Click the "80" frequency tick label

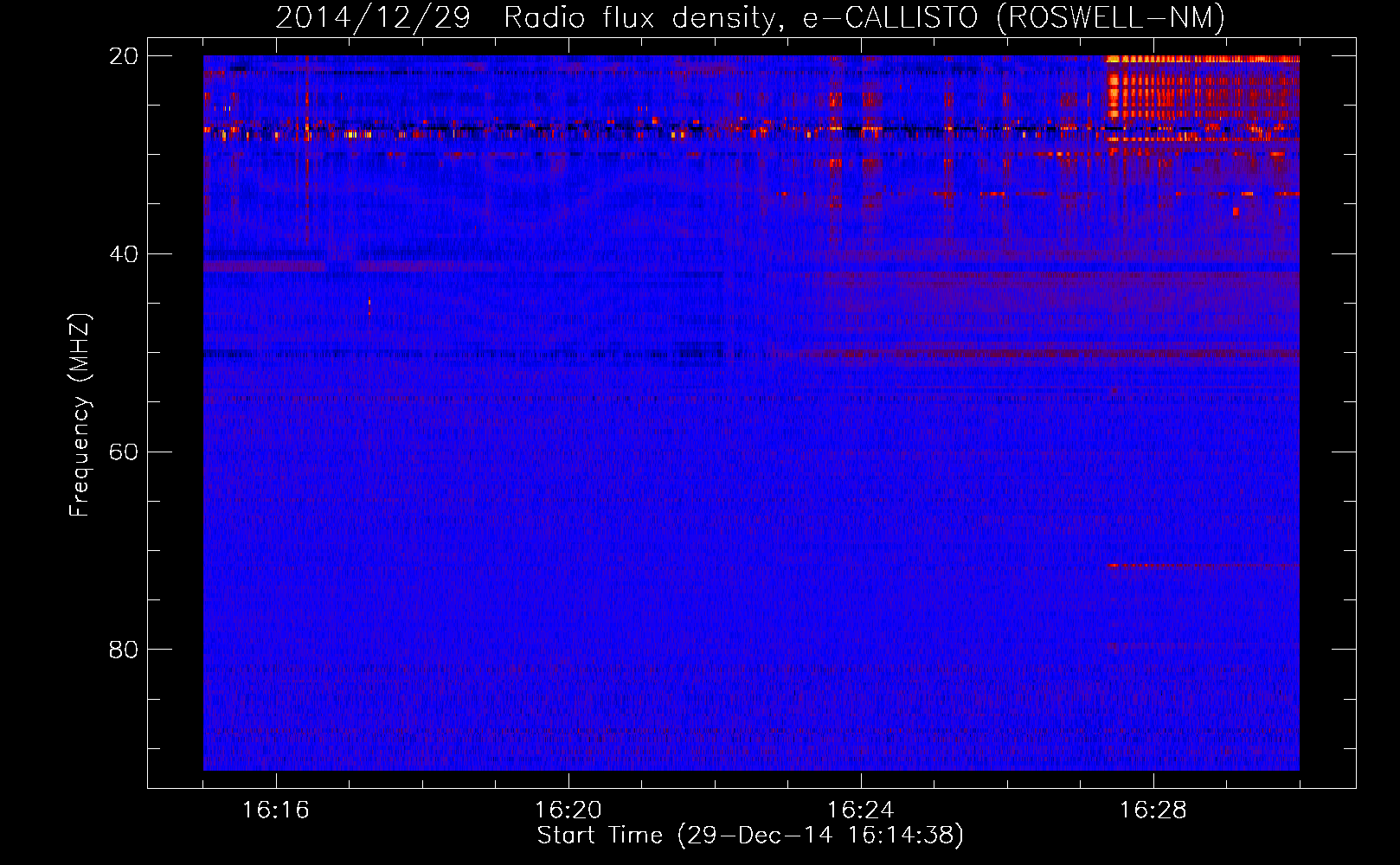point(124,650)
